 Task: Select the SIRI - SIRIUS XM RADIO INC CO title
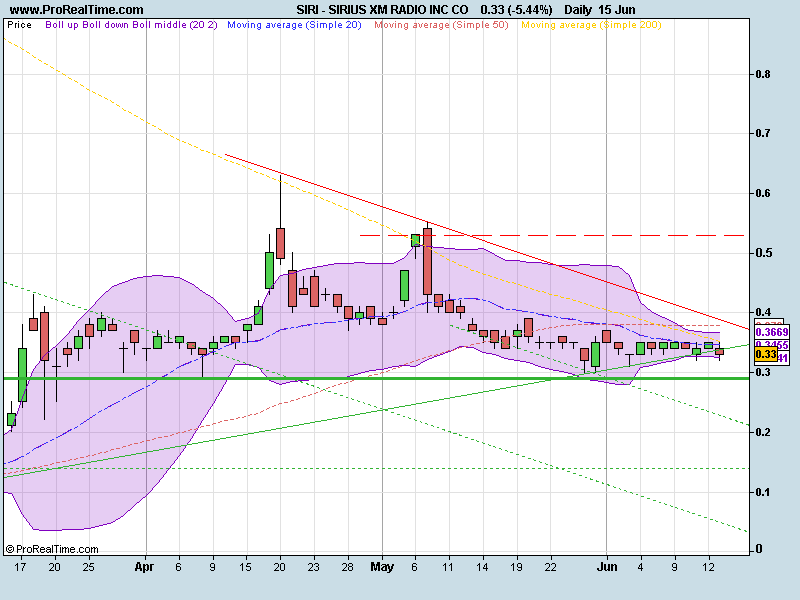[x=382, y=10]
